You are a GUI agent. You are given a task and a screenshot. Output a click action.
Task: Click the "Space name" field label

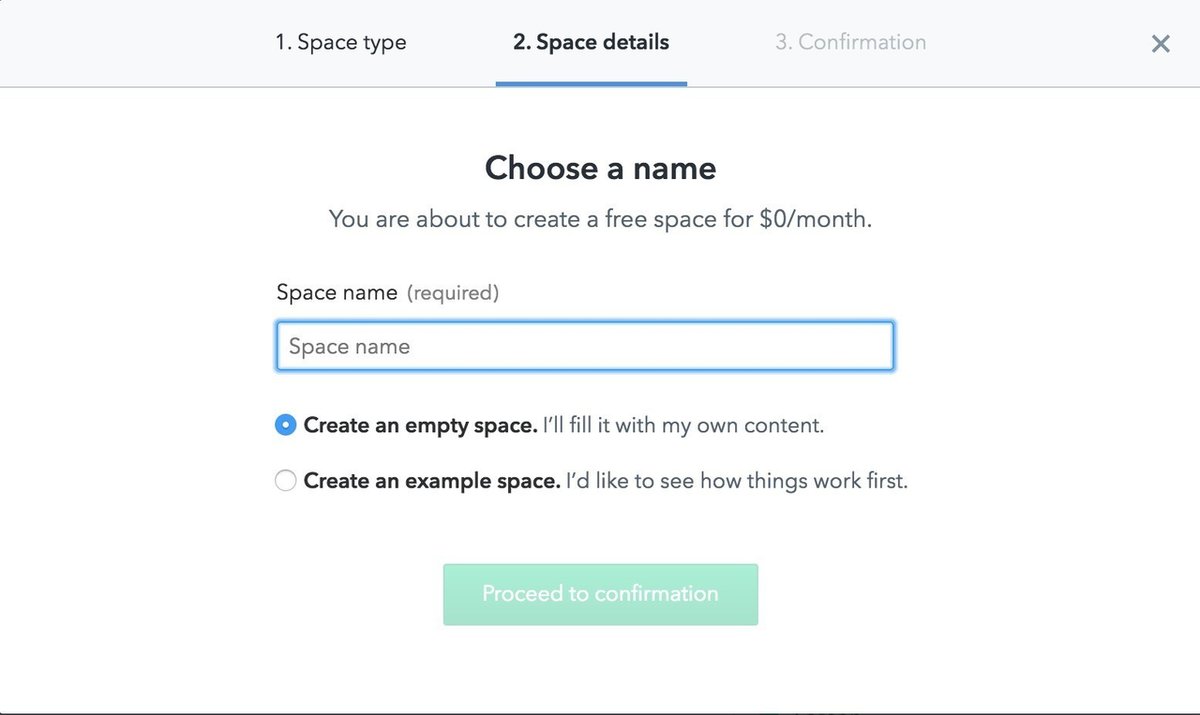(x=336, y=293)
